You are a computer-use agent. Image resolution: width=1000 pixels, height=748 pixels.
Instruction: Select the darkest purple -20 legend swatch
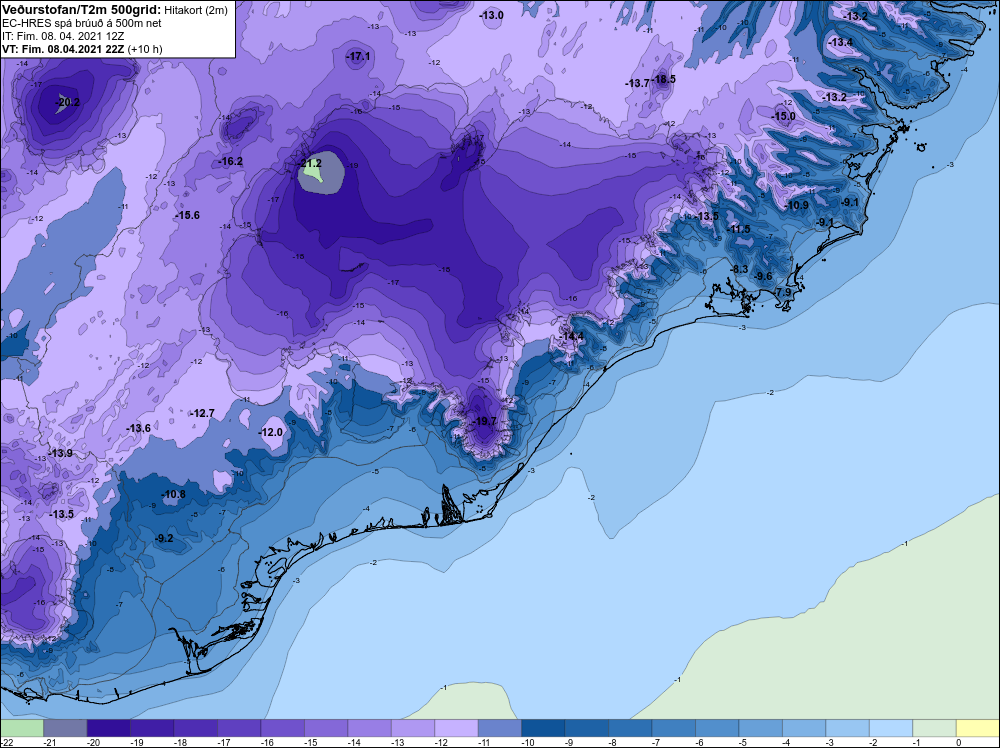tap(108, 728)
